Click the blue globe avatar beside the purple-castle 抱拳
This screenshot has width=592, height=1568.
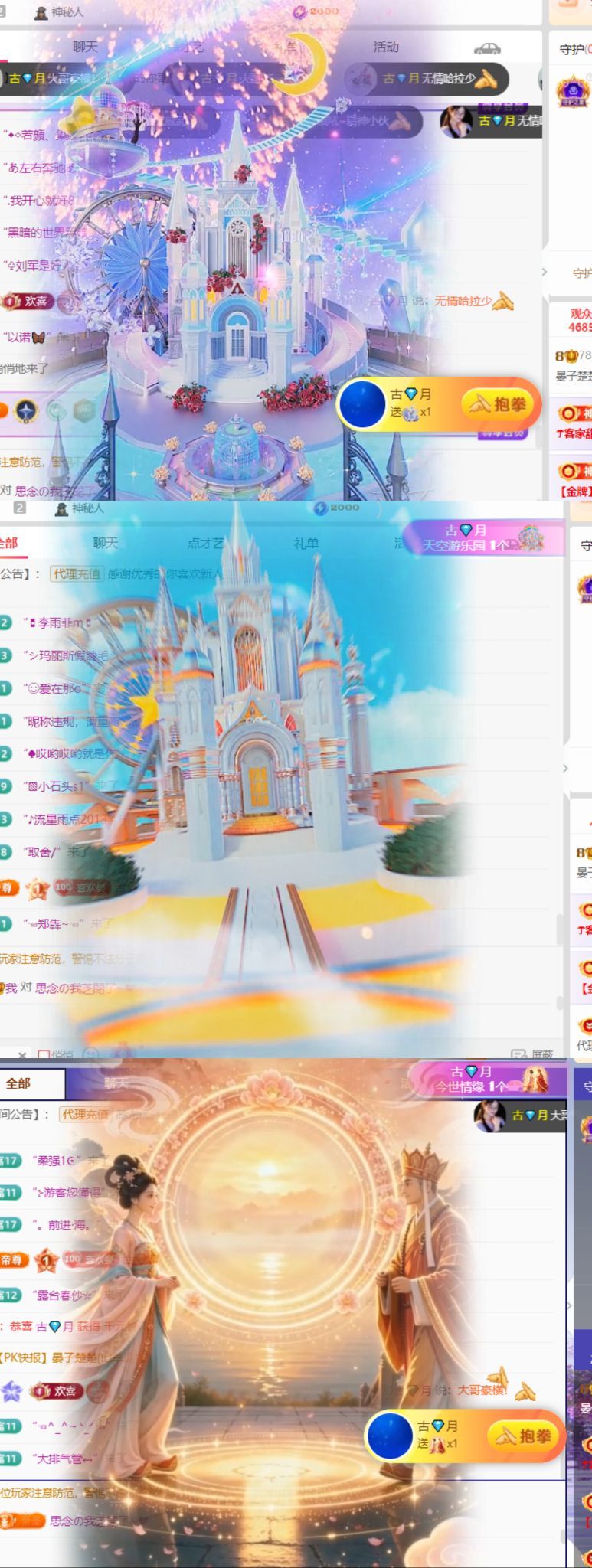[362, 403]
